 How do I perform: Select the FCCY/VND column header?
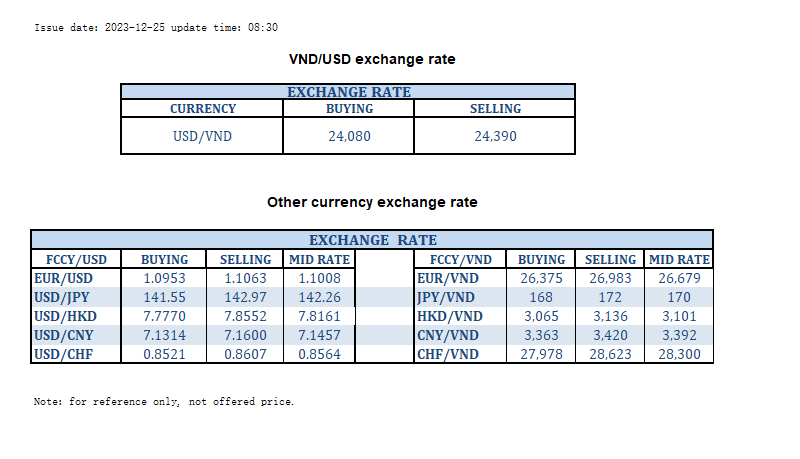[x=461, y=259]
